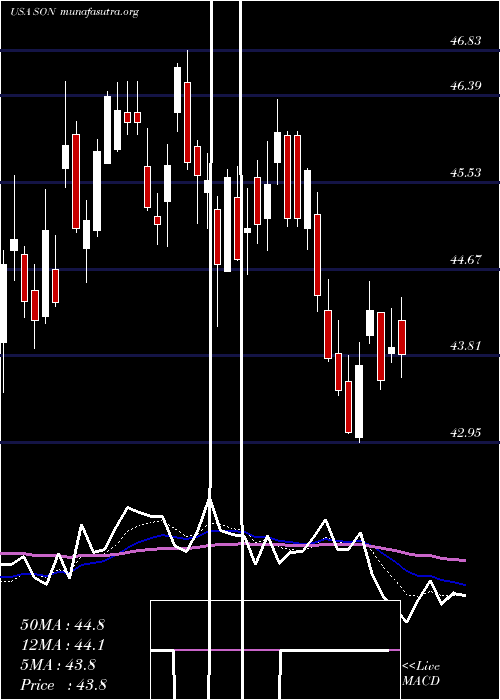This screenshot has height=700, width=500.
Task: Click the '12MA : 44.1' reading
Action: pyautogui.click(x=62, y=645)
